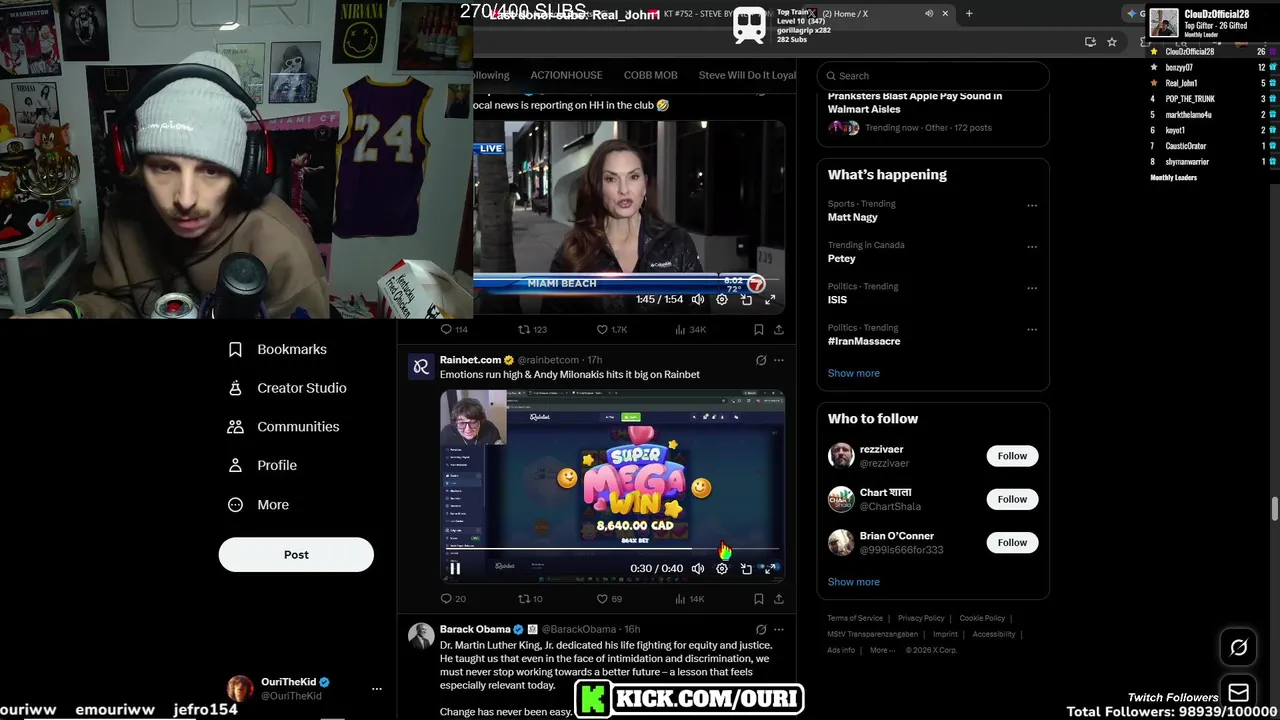Switch to the AC7IONHOUSE timeline tab
The height and width of the screenshot is (720, 1280).
[x=566, y=75]
